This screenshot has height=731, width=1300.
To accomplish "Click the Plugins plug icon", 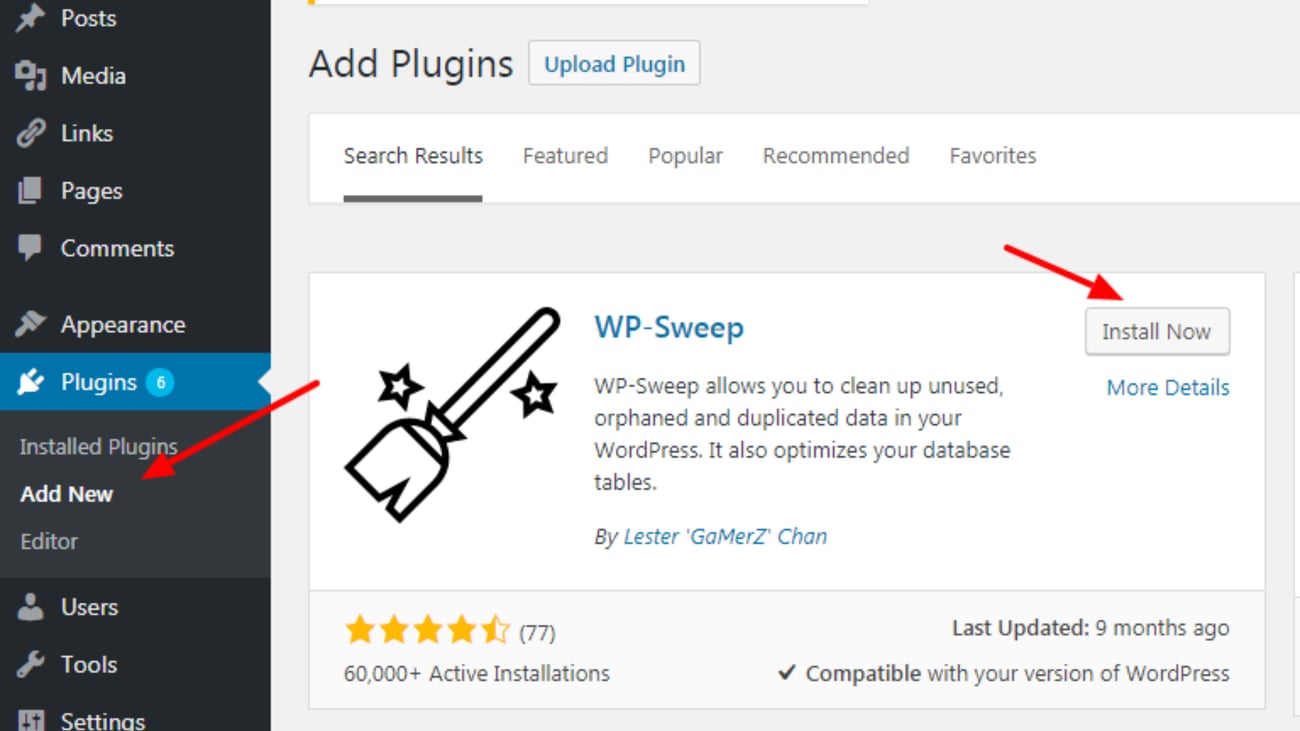I will tap(31, 382).
